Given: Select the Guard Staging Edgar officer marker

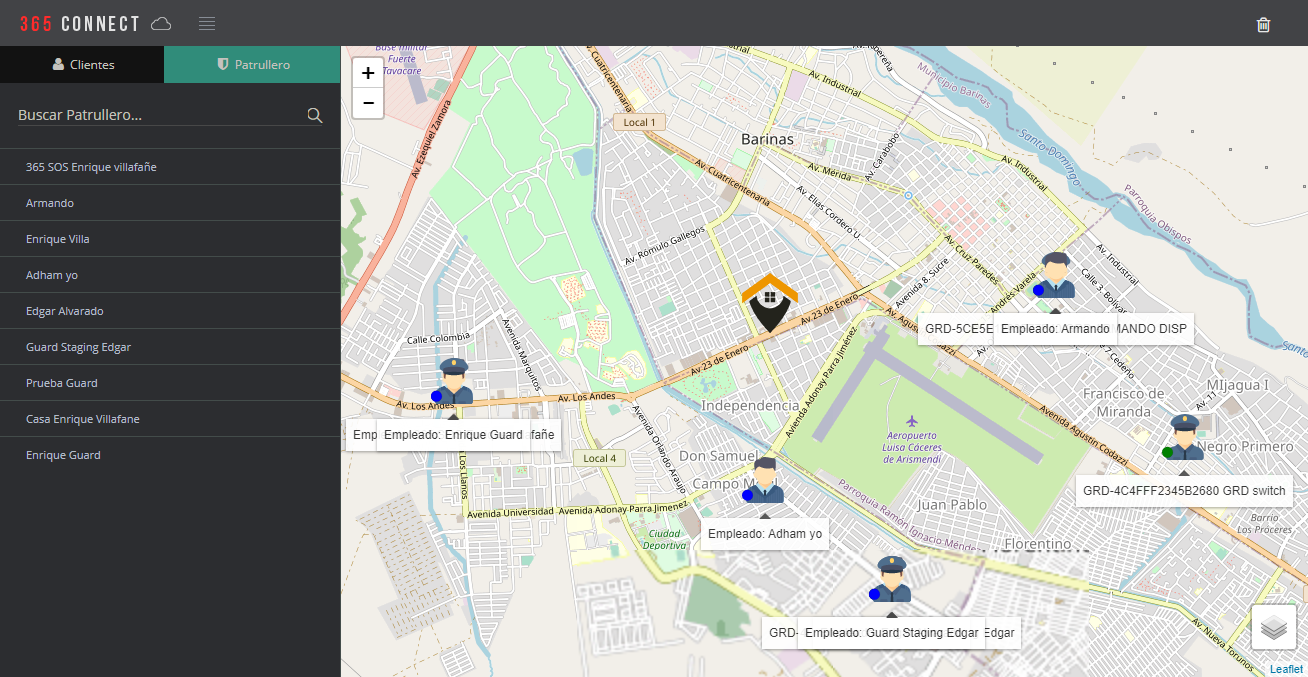Looking at the screenshot, I should tap(891, 580).
